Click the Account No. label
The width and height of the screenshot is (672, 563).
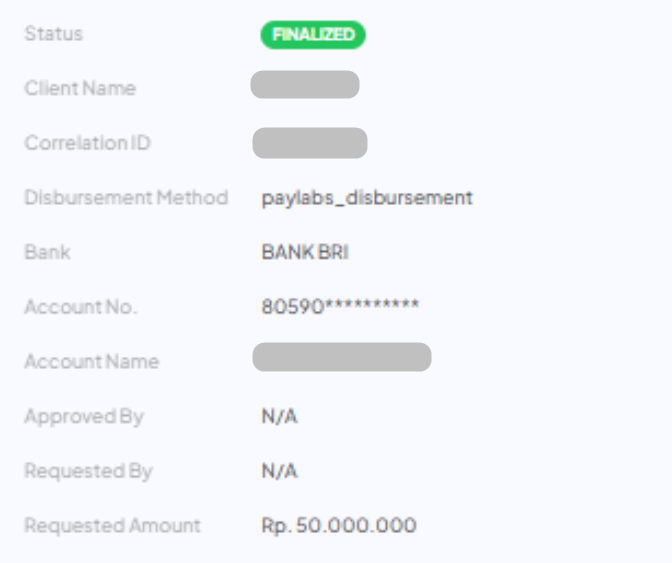(x=81, y=307)
